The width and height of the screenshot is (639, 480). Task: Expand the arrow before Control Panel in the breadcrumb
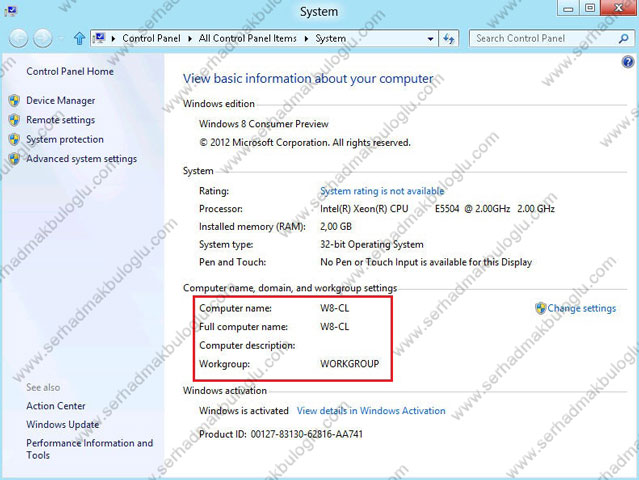tap(113, 39)
